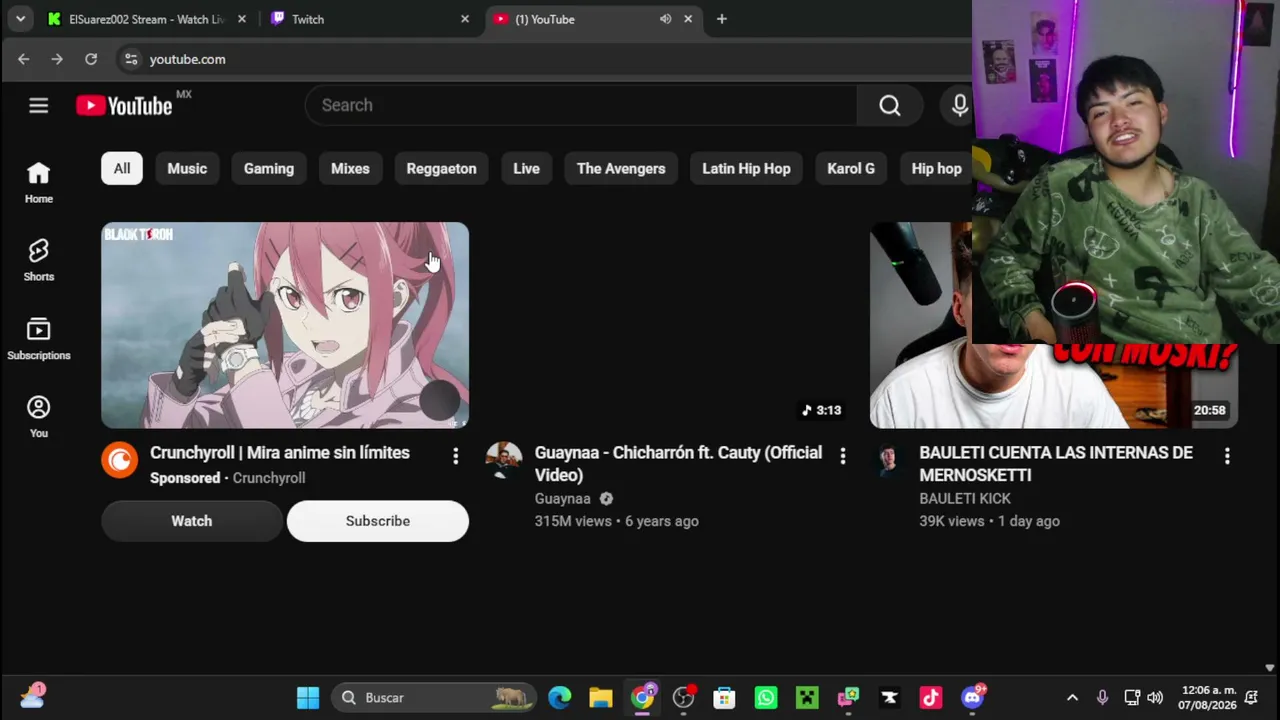1280x720 pixels.
Task: Open a new browser tab
Action: (x=721, y=19)
